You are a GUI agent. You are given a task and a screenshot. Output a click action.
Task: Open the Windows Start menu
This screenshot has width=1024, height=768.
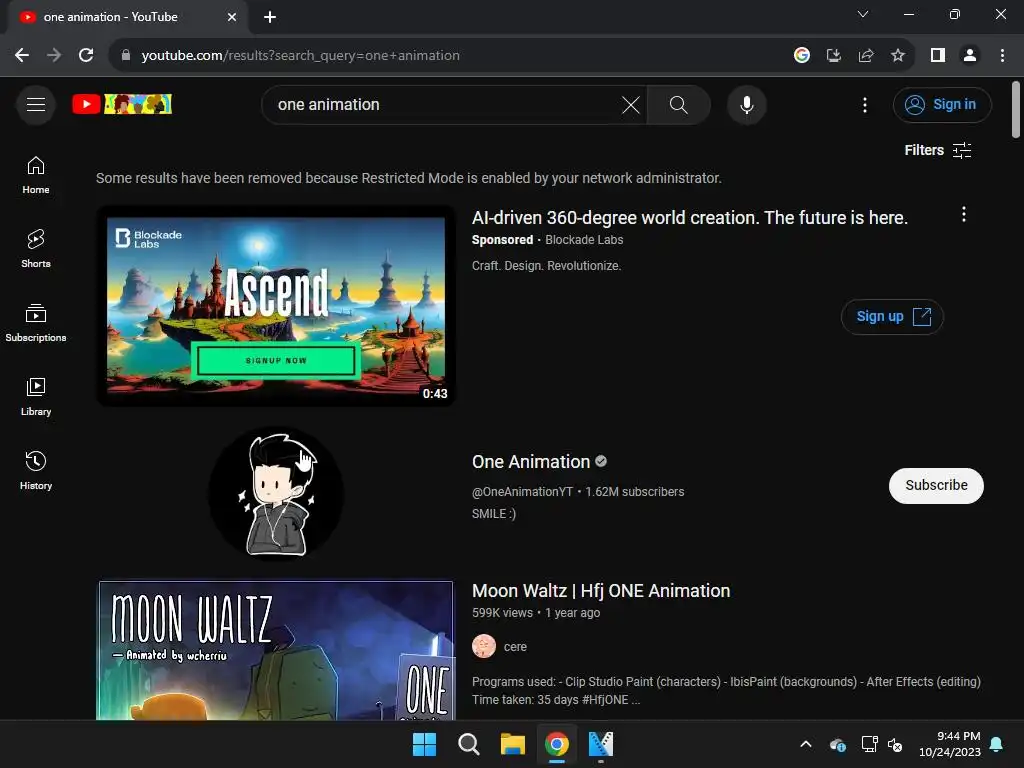coord(424,744)
